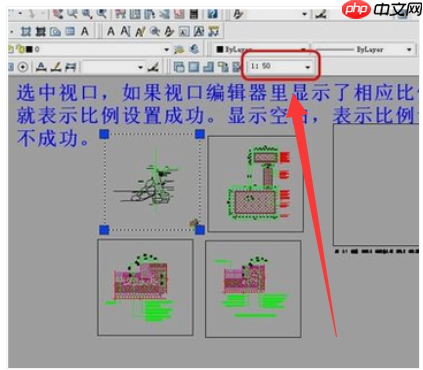This screenshot has width=423, height=370.
Task: Click the Center Mark dimension icon
Action: click(23, 67)
